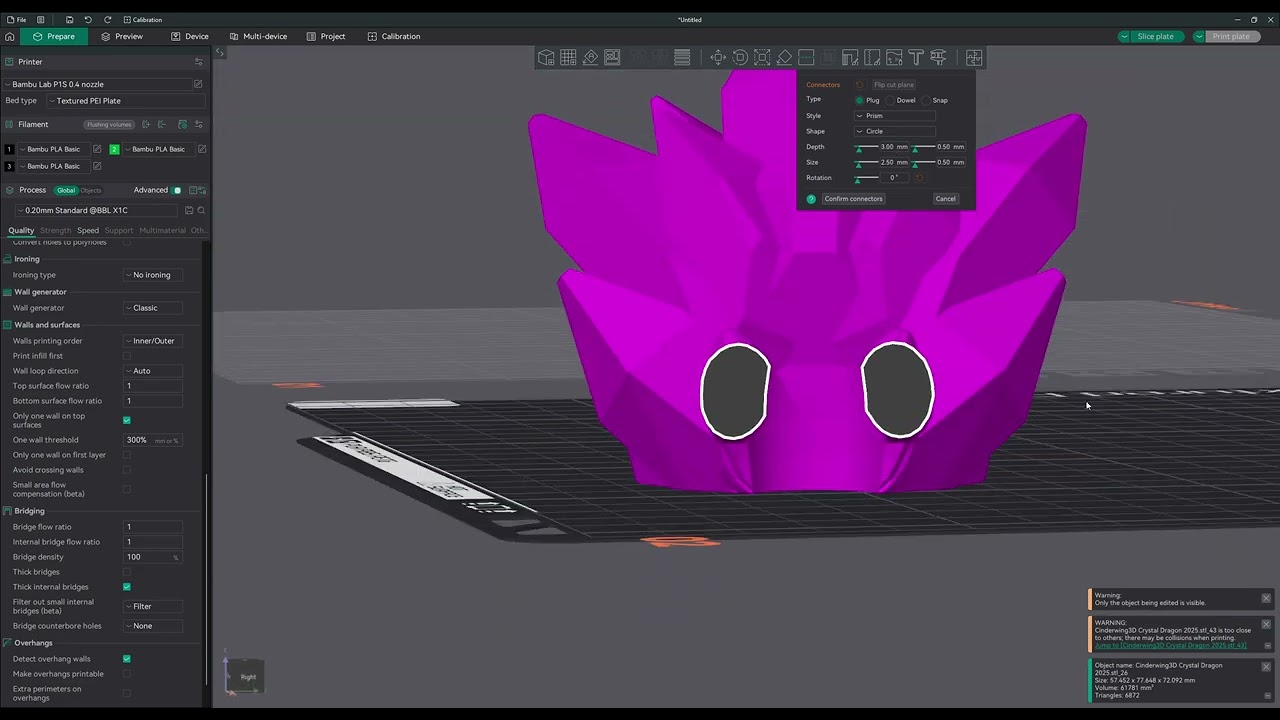Open the Bridge counterbore holes dropdown
Screen dimensions: 1280x720
point(153,626)
